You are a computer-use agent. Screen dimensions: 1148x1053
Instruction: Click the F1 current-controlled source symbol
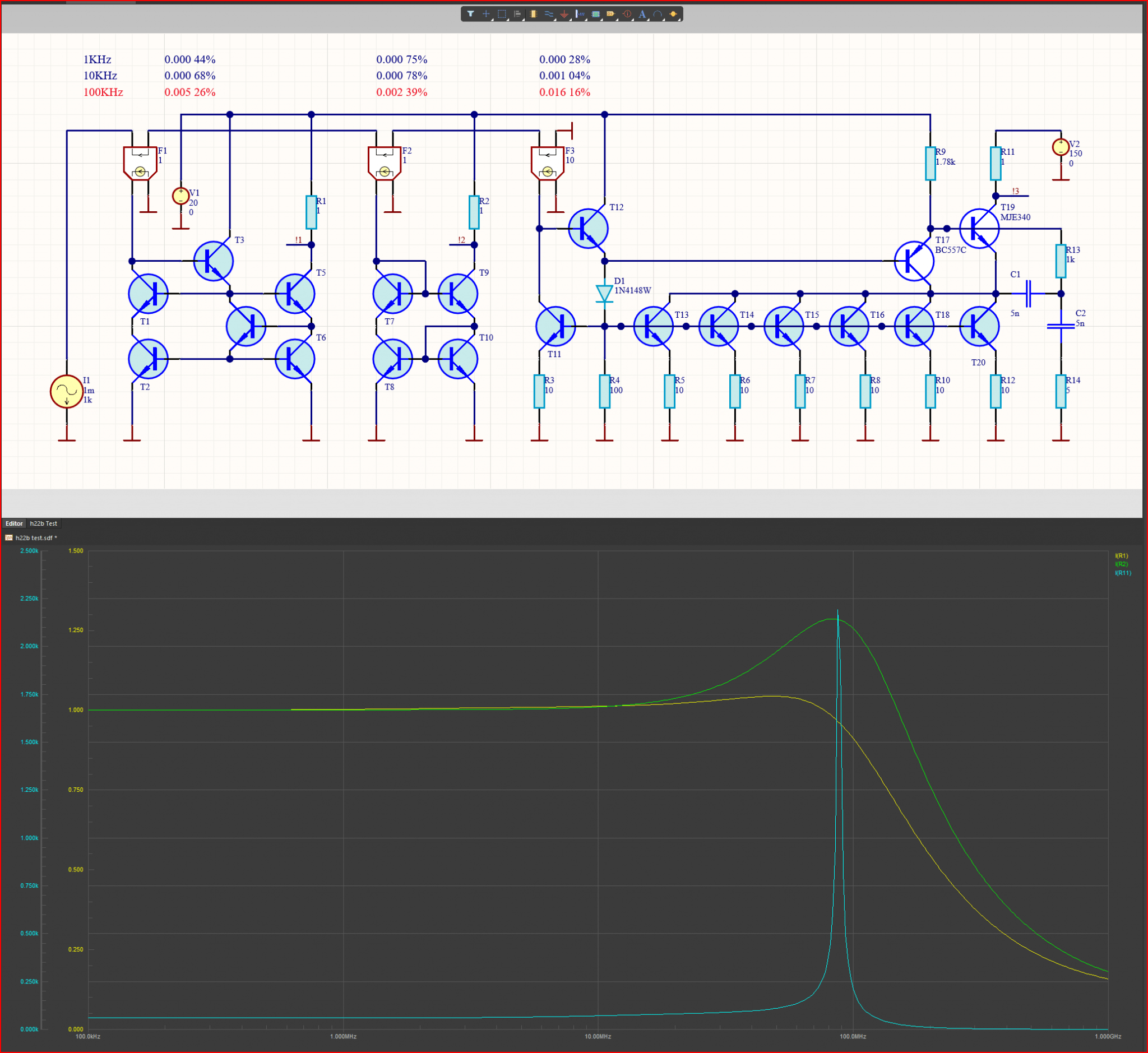click(140, 164)
